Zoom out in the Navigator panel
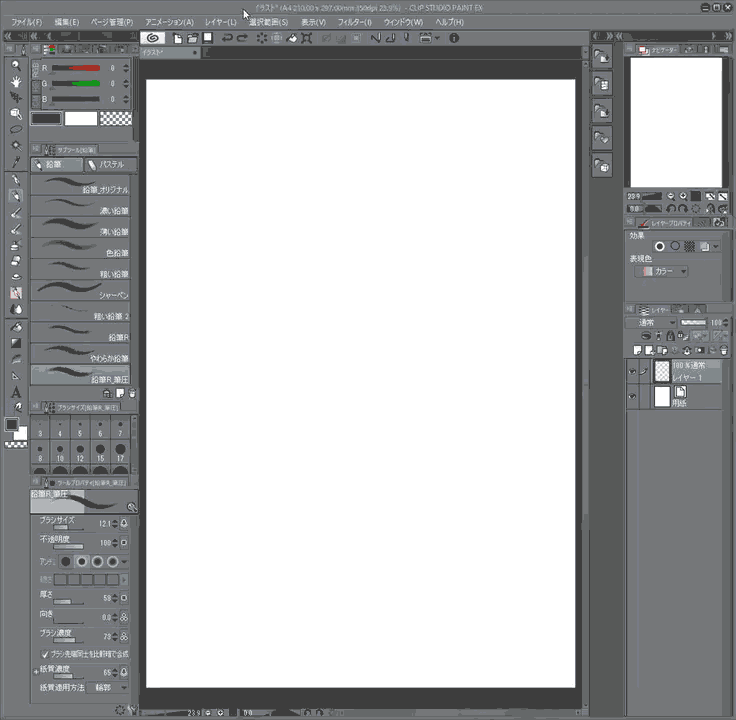 671,196
